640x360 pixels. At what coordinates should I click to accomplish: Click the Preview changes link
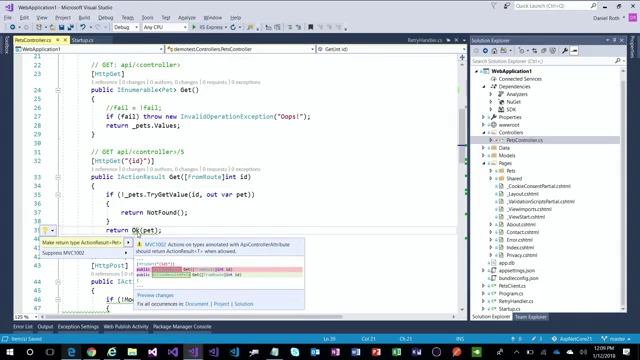[x=155, y=295]
